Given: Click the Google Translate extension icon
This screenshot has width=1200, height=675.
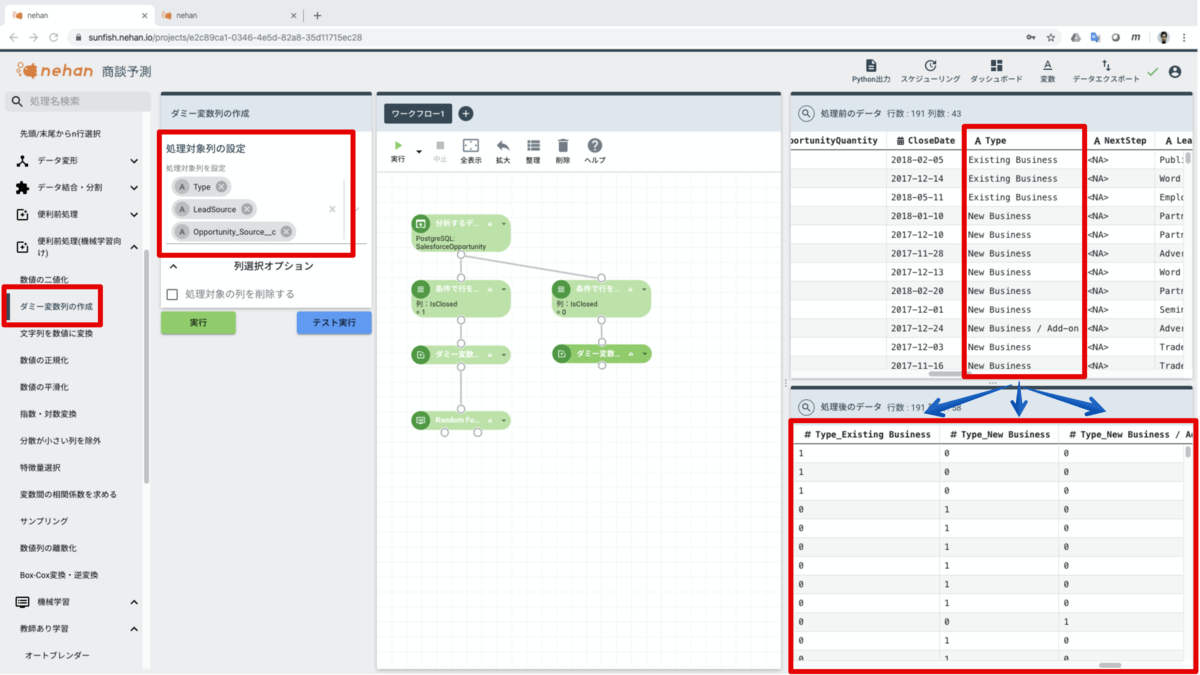Looking at the screenshot, I should pyautogui.click(x=1096, y=37).
